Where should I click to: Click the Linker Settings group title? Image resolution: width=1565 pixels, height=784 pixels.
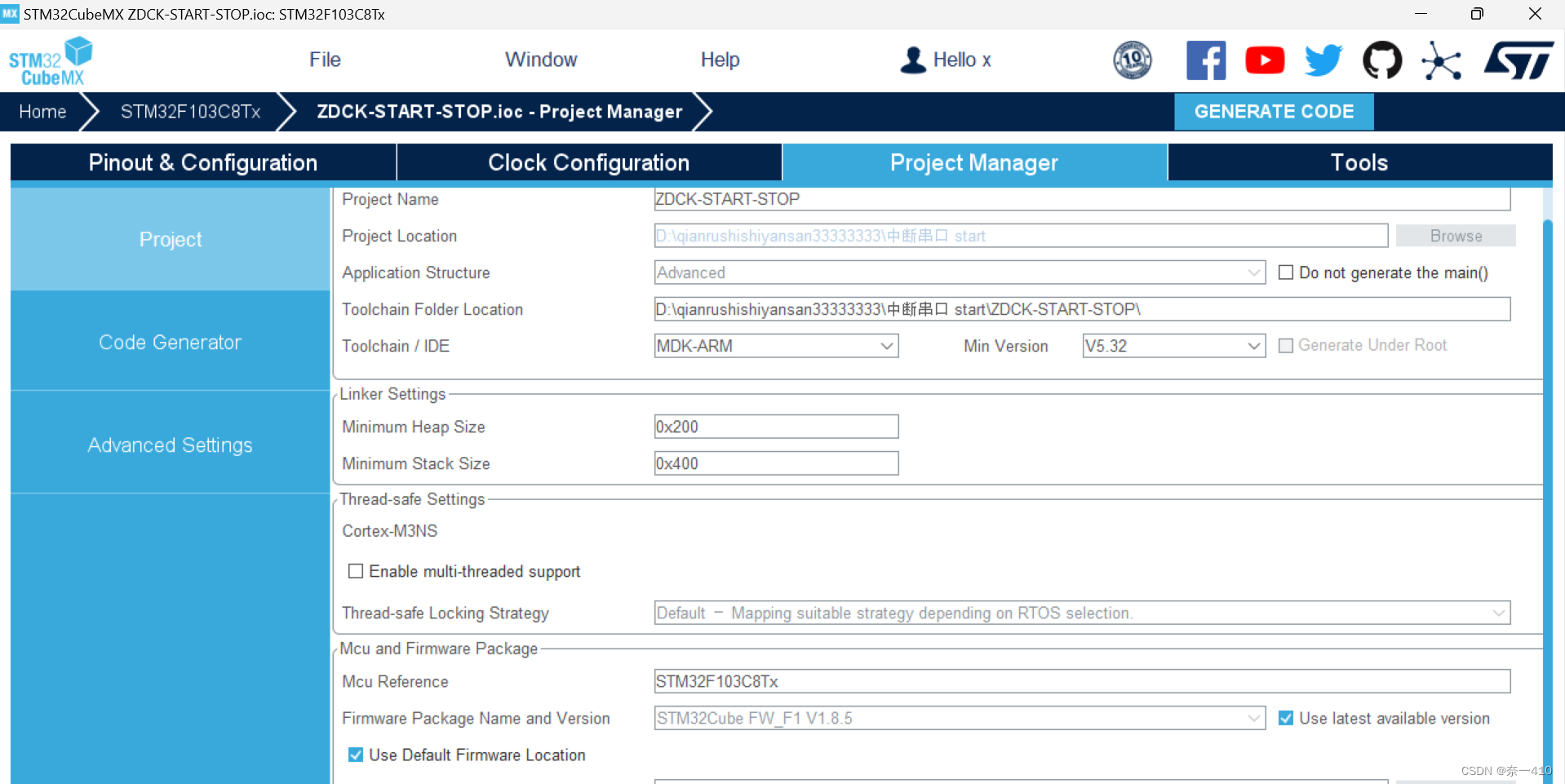click(392, 394)
